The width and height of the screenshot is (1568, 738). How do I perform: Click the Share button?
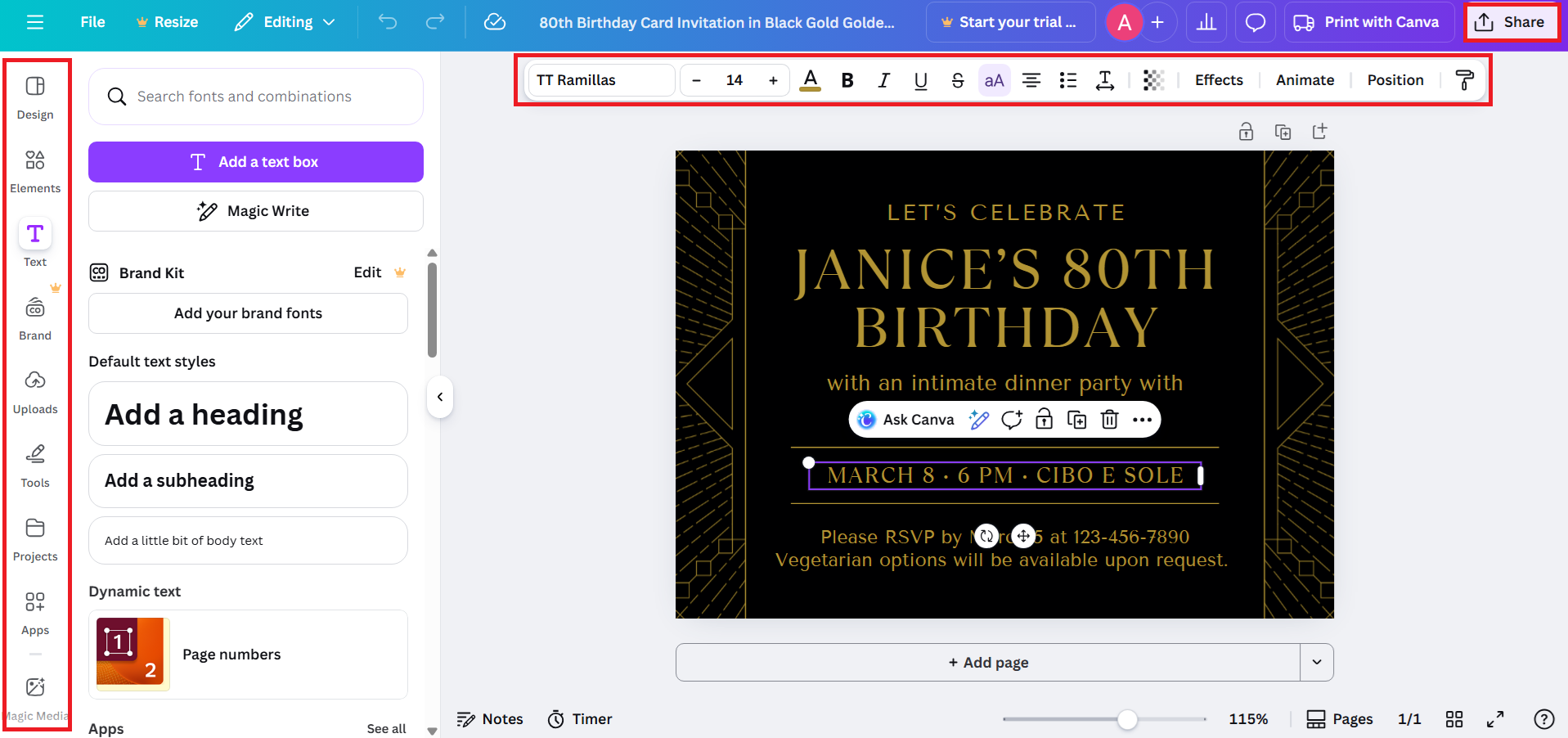pos(1512,22)
